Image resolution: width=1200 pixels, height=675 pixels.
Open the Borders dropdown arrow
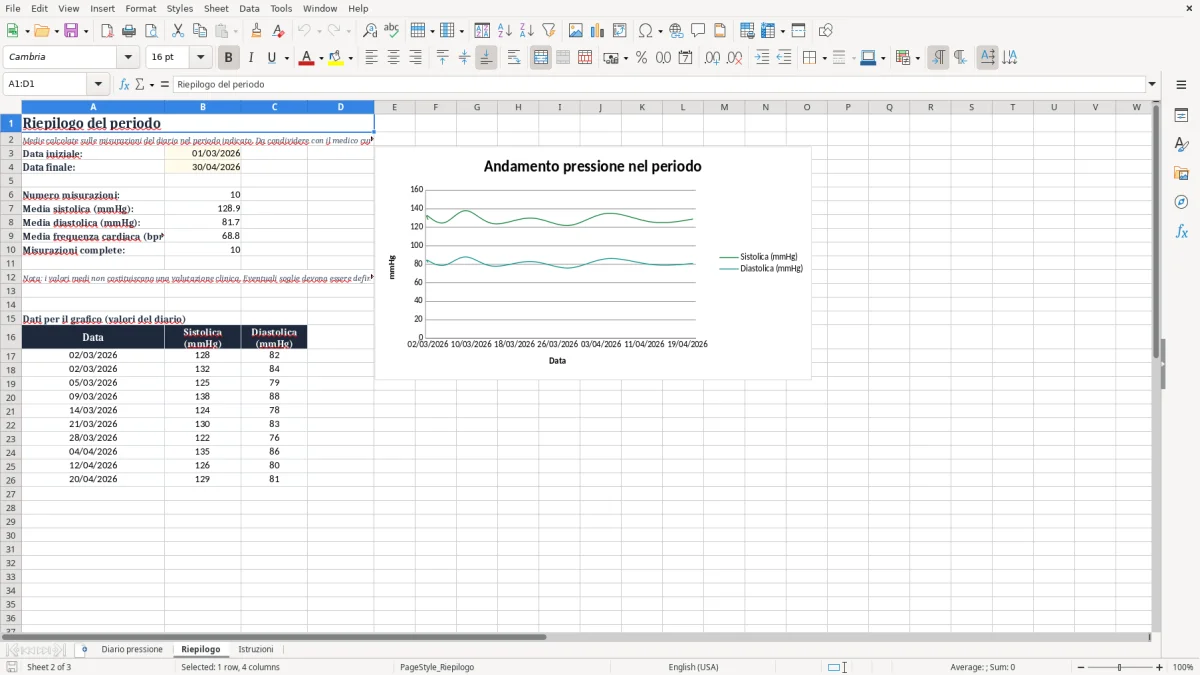click(823, 58)
